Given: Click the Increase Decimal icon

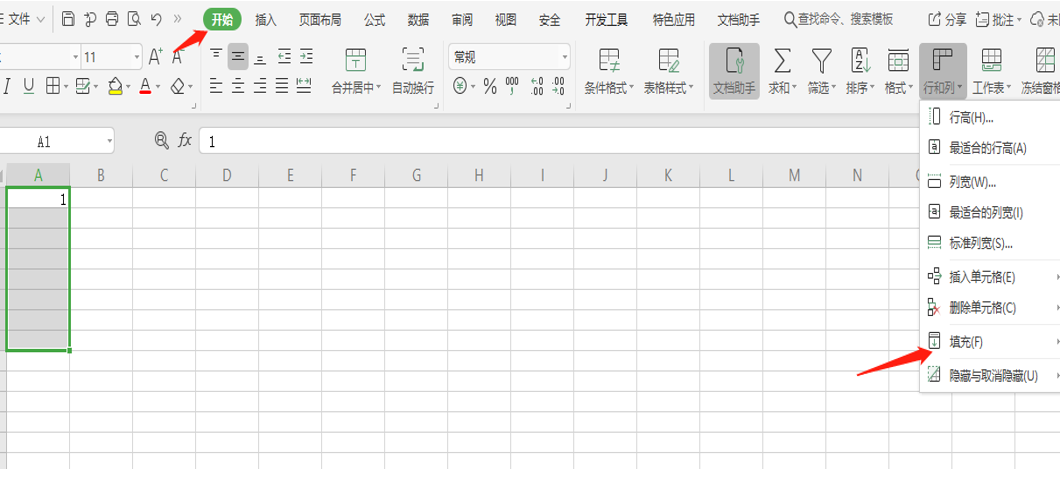Looking at the screenshot, I should coord(537,86).
